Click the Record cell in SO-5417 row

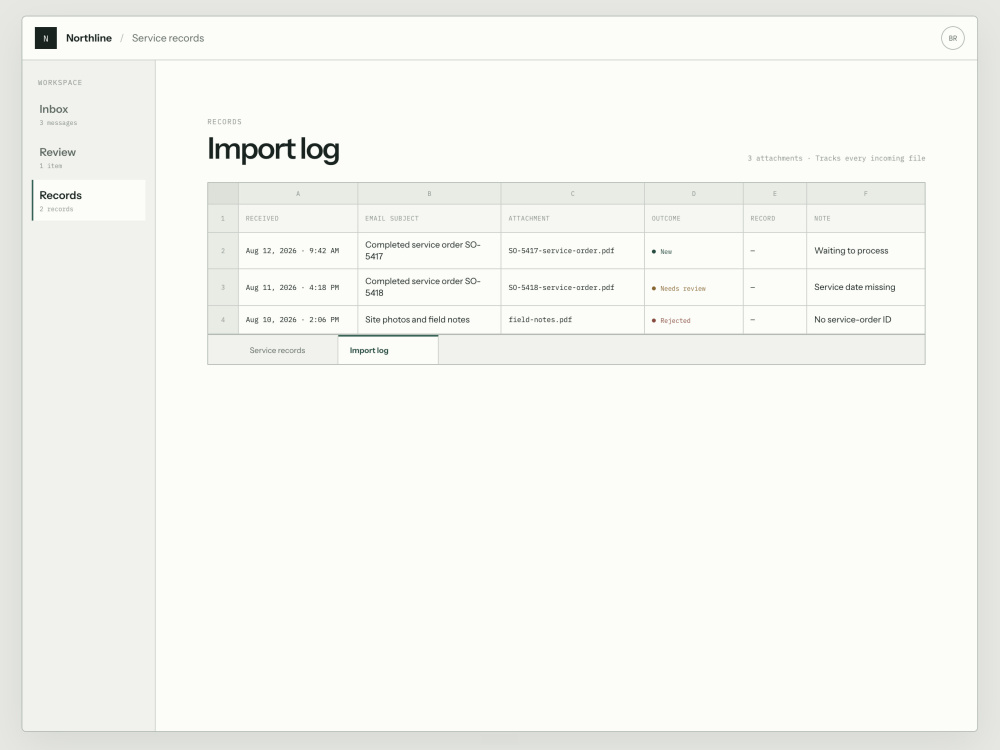pyautogui.click(x=775, y=251)
